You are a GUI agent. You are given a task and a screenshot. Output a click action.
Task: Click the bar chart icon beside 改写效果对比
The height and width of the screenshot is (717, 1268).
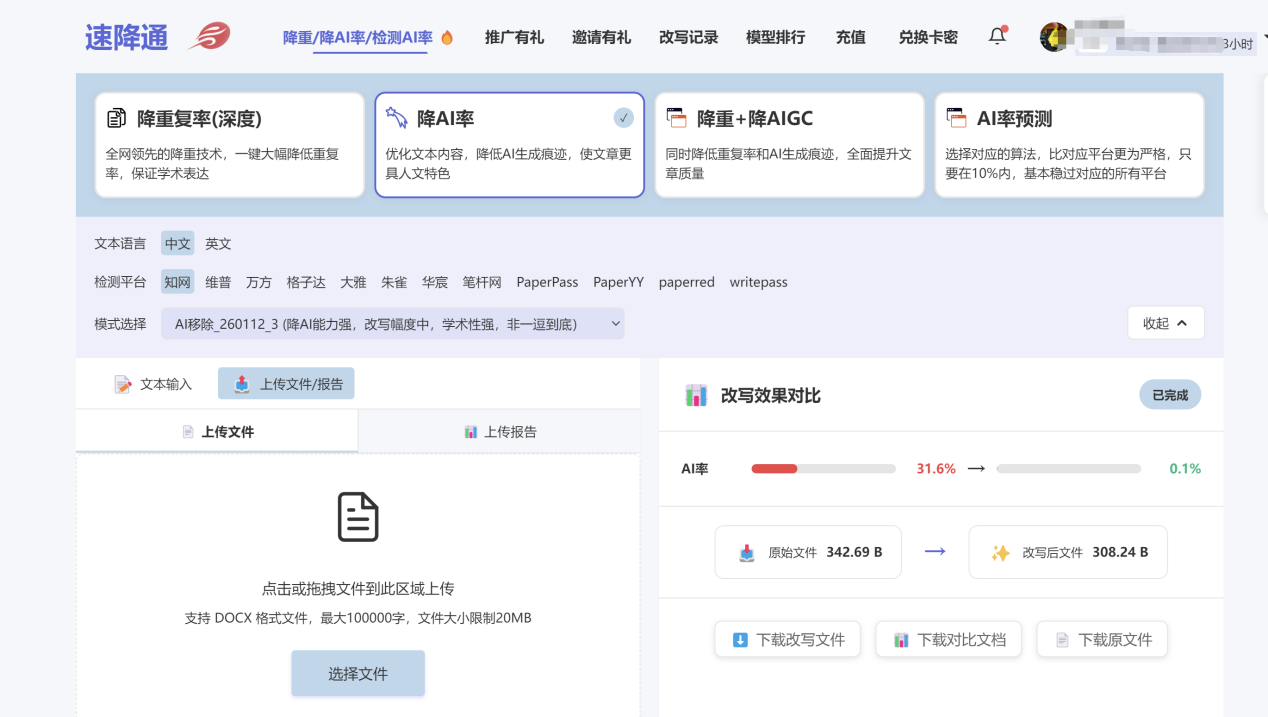point(696,396)
